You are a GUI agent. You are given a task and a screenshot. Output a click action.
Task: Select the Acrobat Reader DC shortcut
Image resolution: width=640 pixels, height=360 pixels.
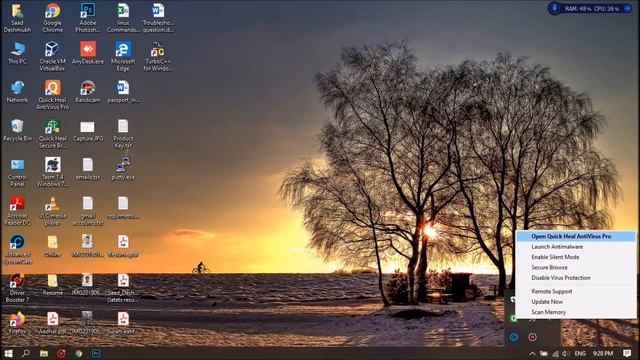17,211
